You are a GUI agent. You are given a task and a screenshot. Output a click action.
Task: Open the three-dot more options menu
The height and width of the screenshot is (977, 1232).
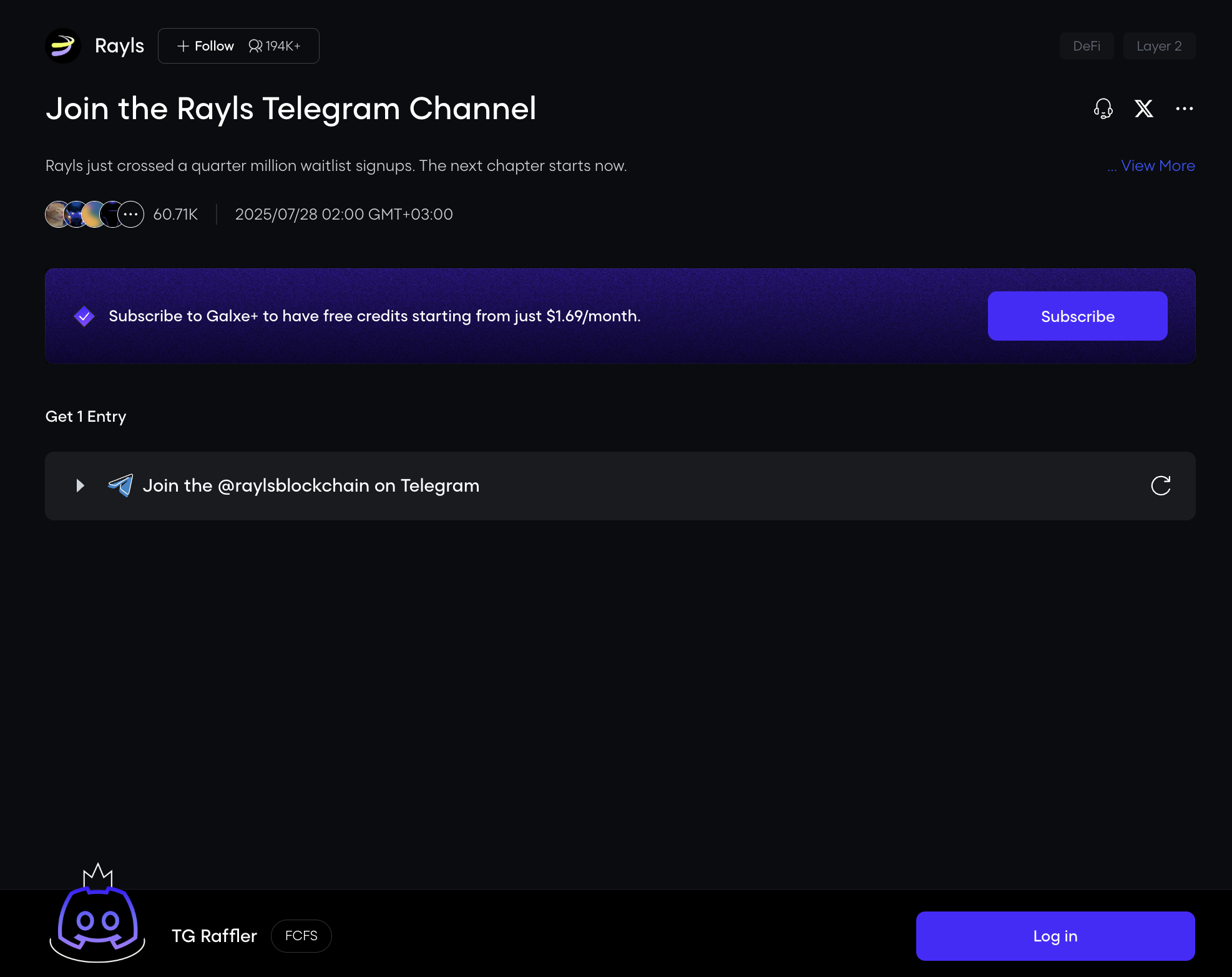1184,109
